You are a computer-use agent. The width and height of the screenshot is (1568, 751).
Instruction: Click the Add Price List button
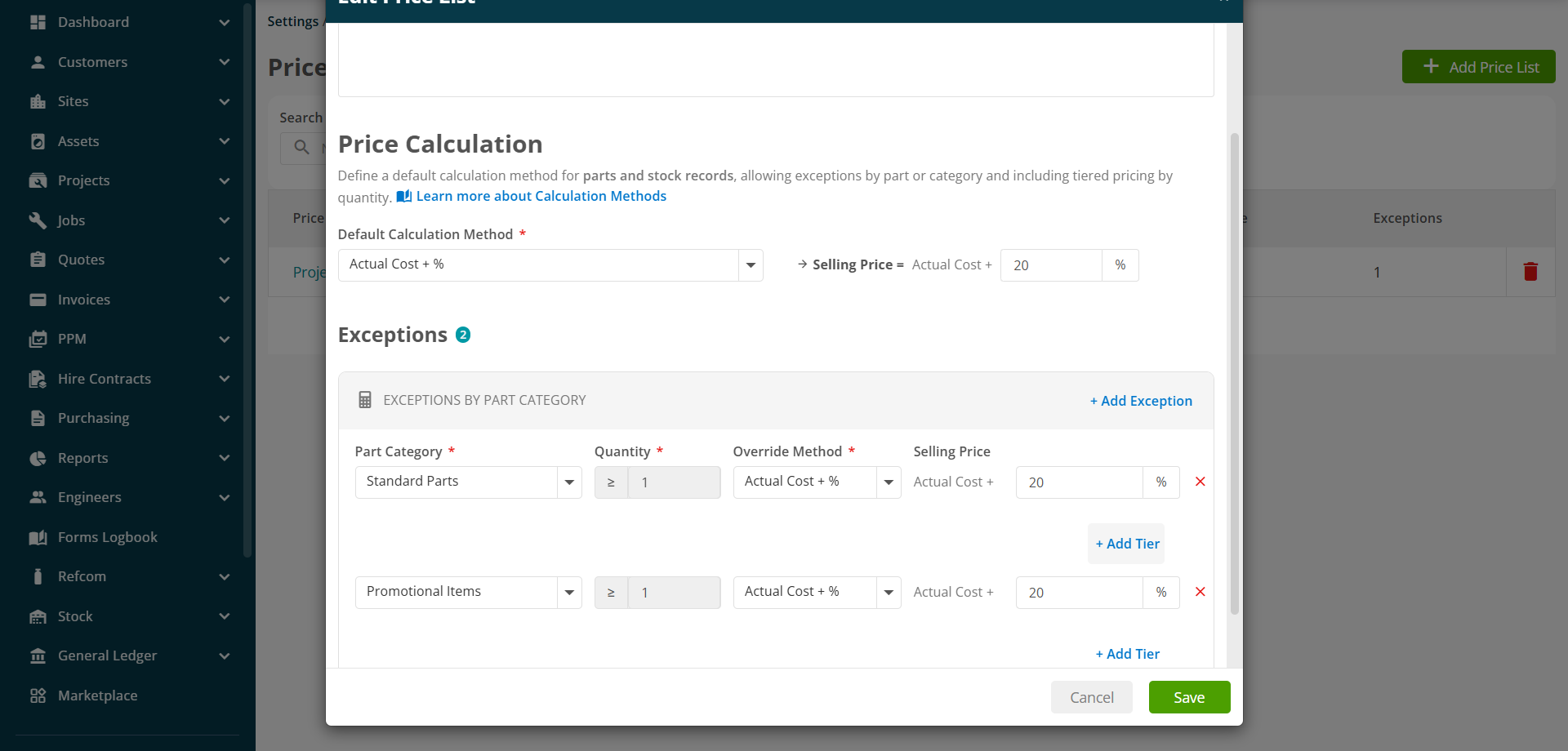point(1479,67)
